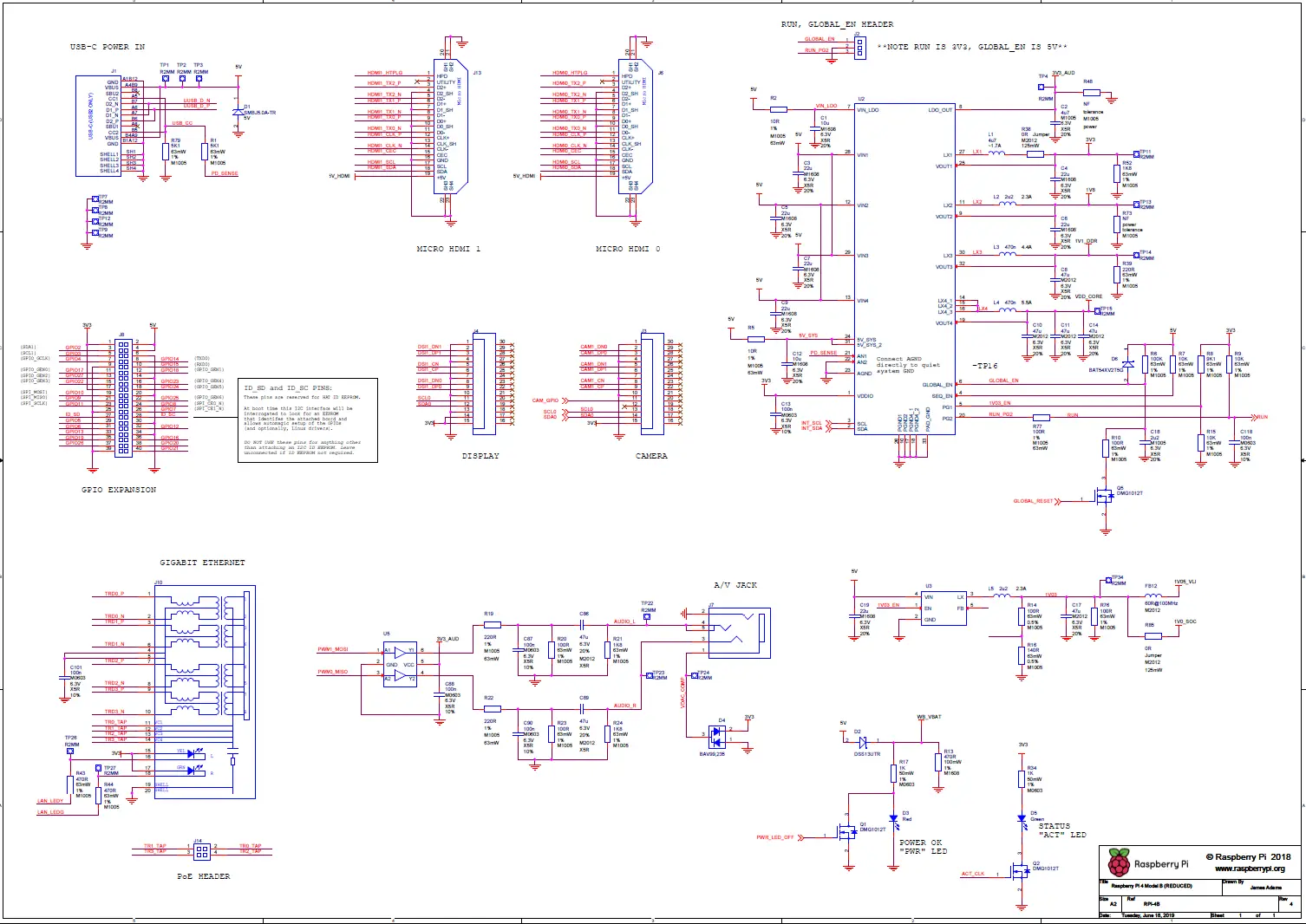Select the D4 dual diode symbol

point(717,737)
